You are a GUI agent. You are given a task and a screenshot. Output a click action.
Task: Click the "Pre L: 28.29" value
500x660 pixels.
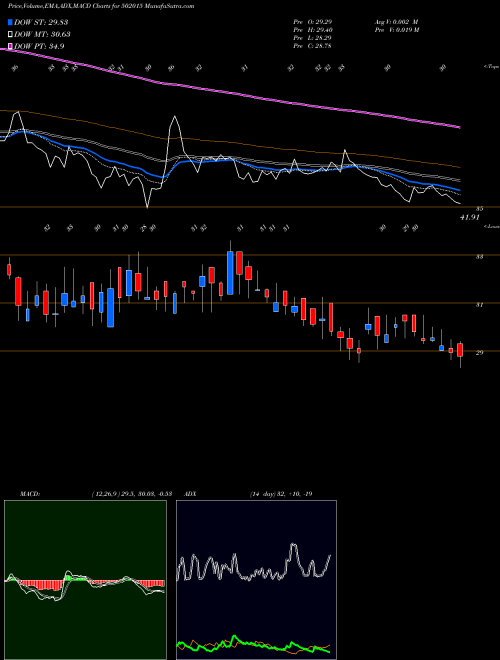pyautogui.click(x=313, y=38)
